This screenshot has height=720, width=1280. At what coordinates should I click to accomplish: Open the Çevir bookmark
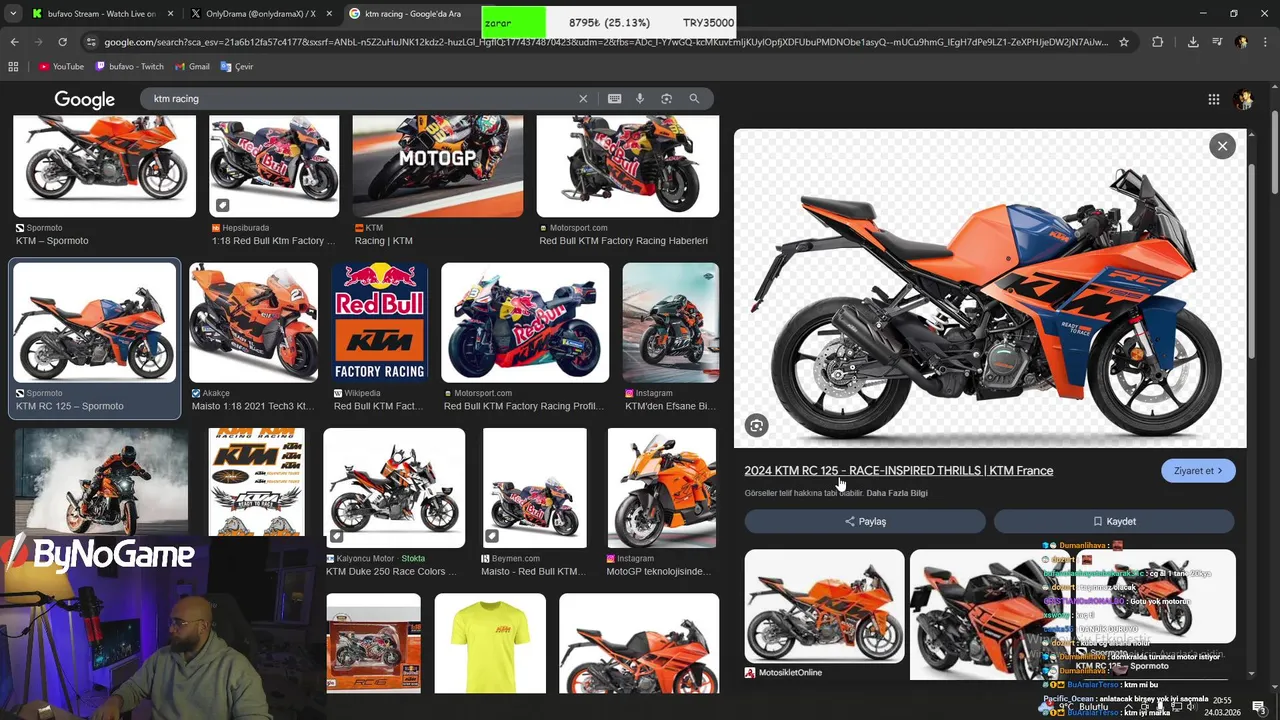click(236, 66)
